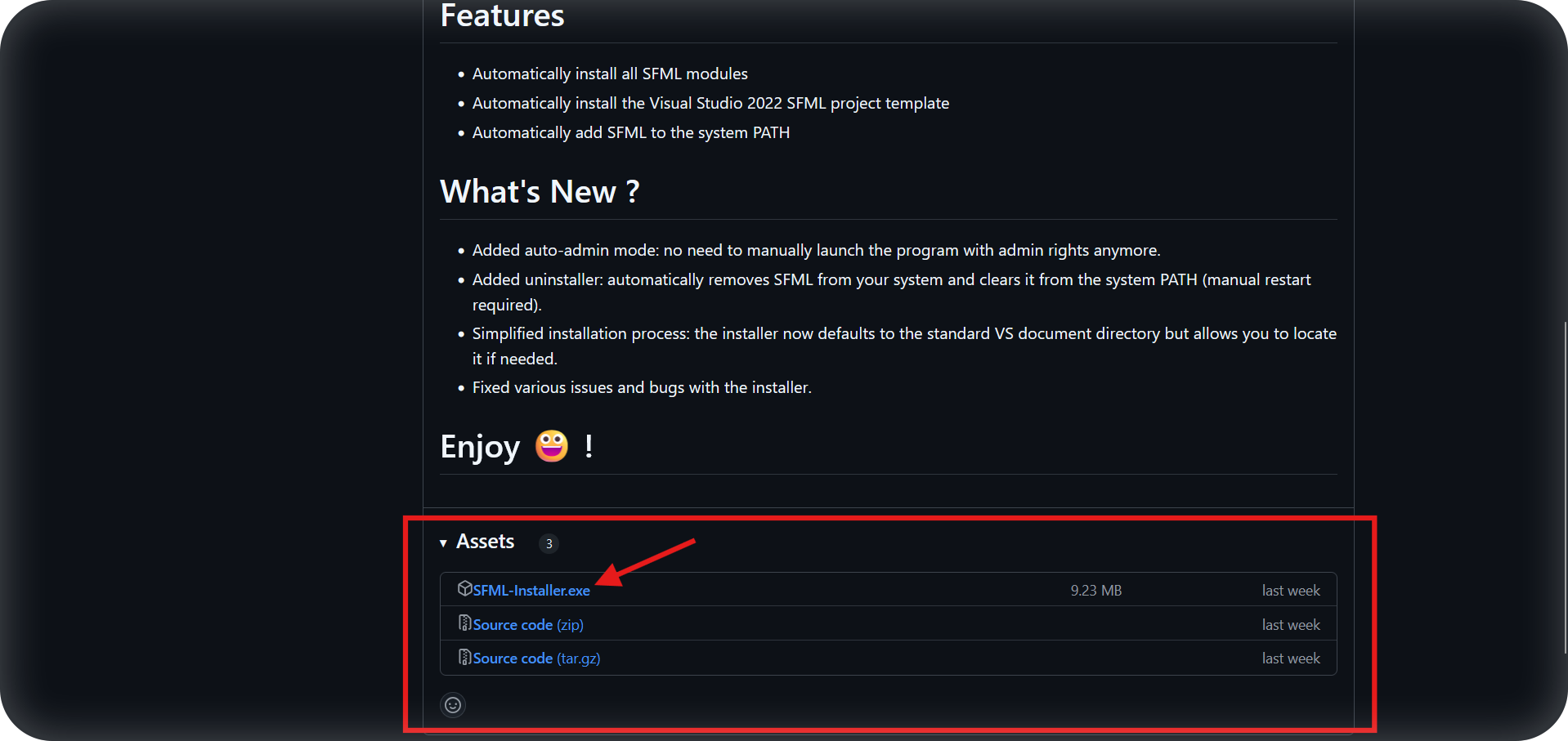
Task: Click the 'Added uninstaller' bullet
Action: pyautogui.click(x=891, y=292)
